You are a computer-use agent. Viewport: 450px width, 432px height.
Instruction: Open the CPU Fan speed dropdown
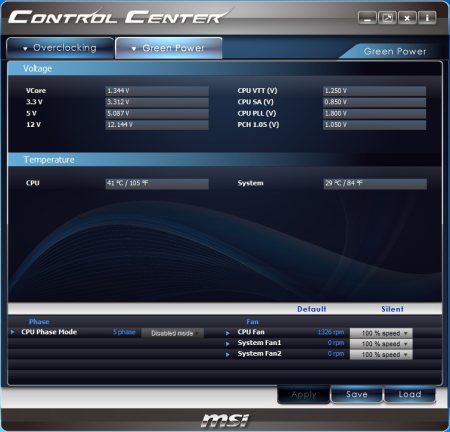click(381, 333)
